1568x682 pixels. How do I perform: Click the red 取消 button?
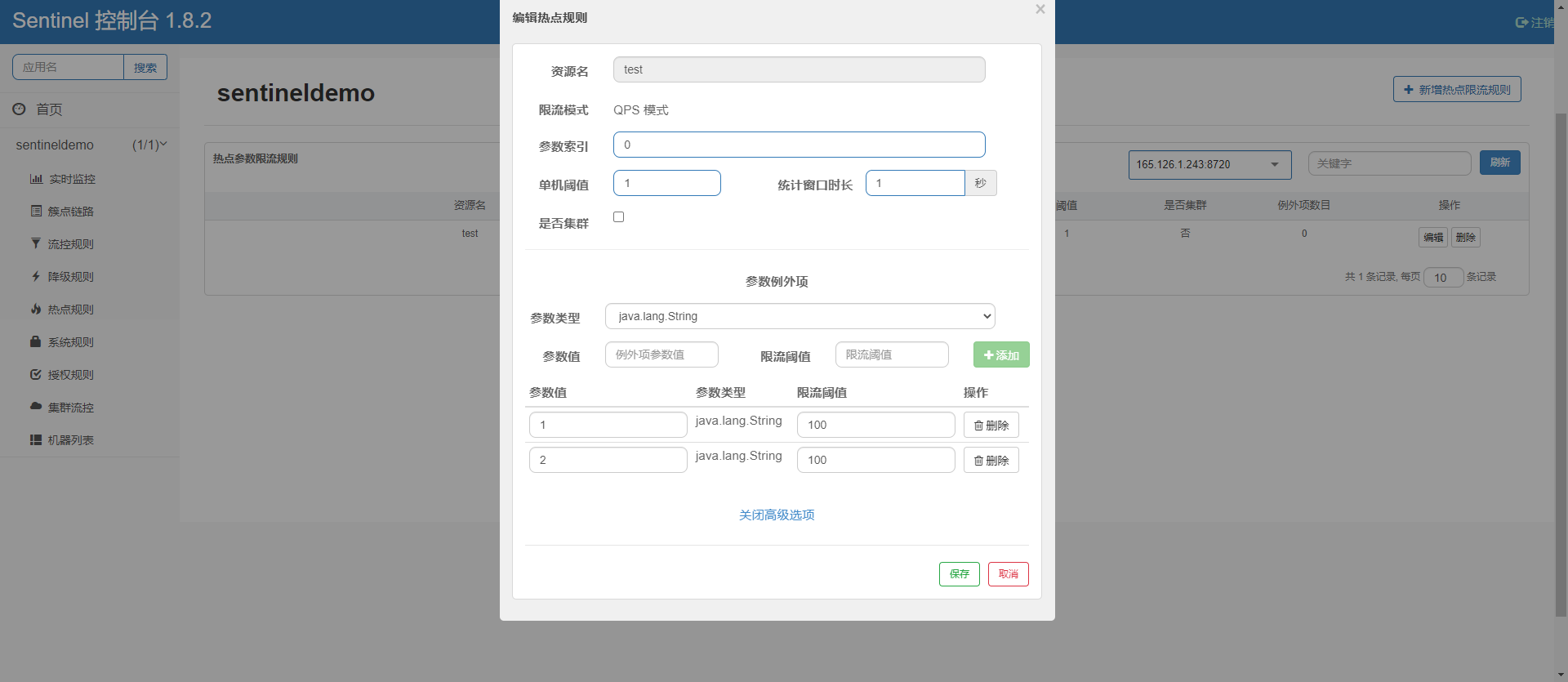click(1009, 574)
